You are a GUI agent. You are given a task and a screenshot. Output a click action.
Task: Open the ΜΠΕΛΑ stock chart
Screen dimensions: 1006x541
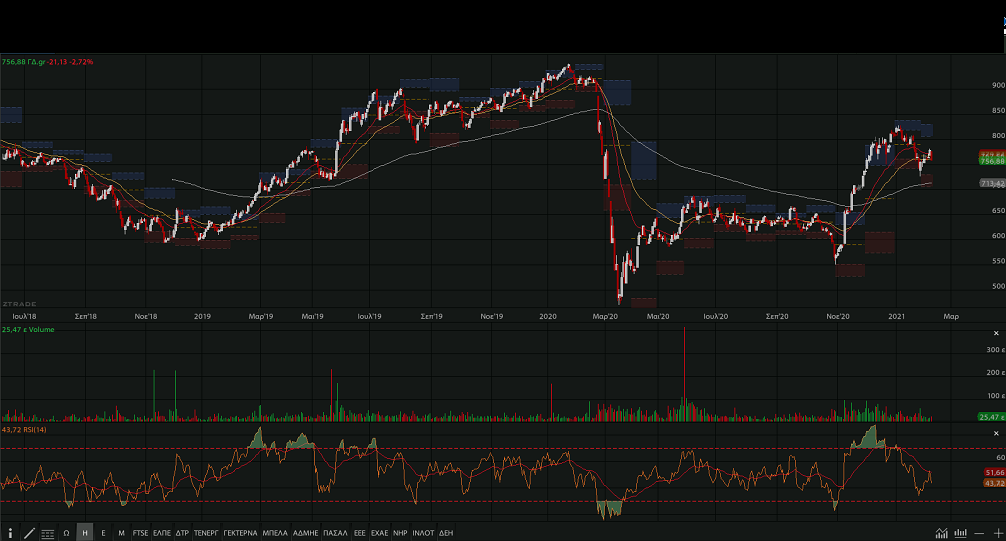tap(275, 533)
